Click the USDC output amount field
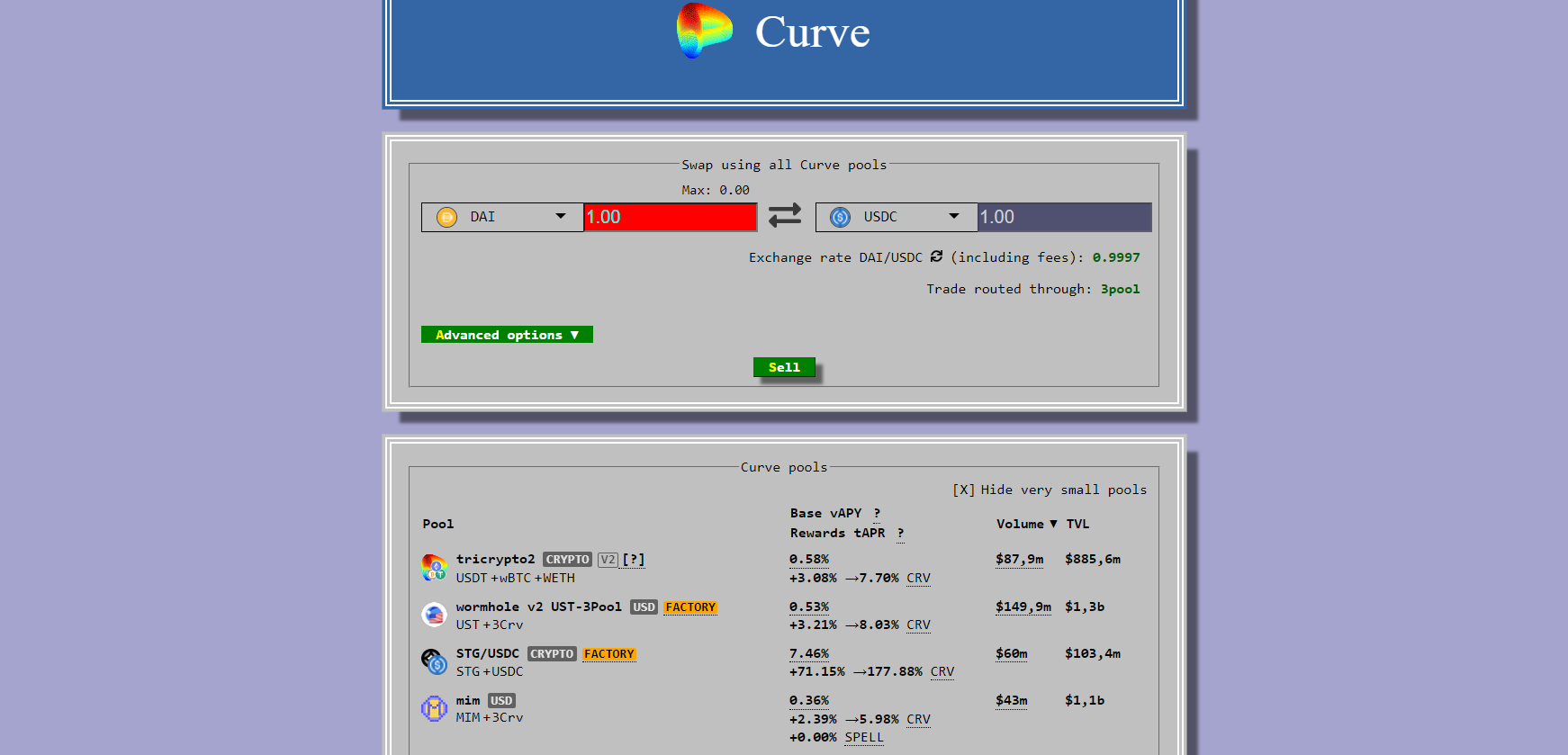 1064,217
